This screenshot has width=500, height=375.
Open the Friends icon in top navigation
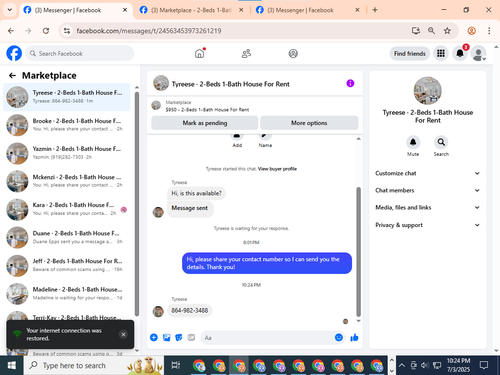click(x=246, y=53)
